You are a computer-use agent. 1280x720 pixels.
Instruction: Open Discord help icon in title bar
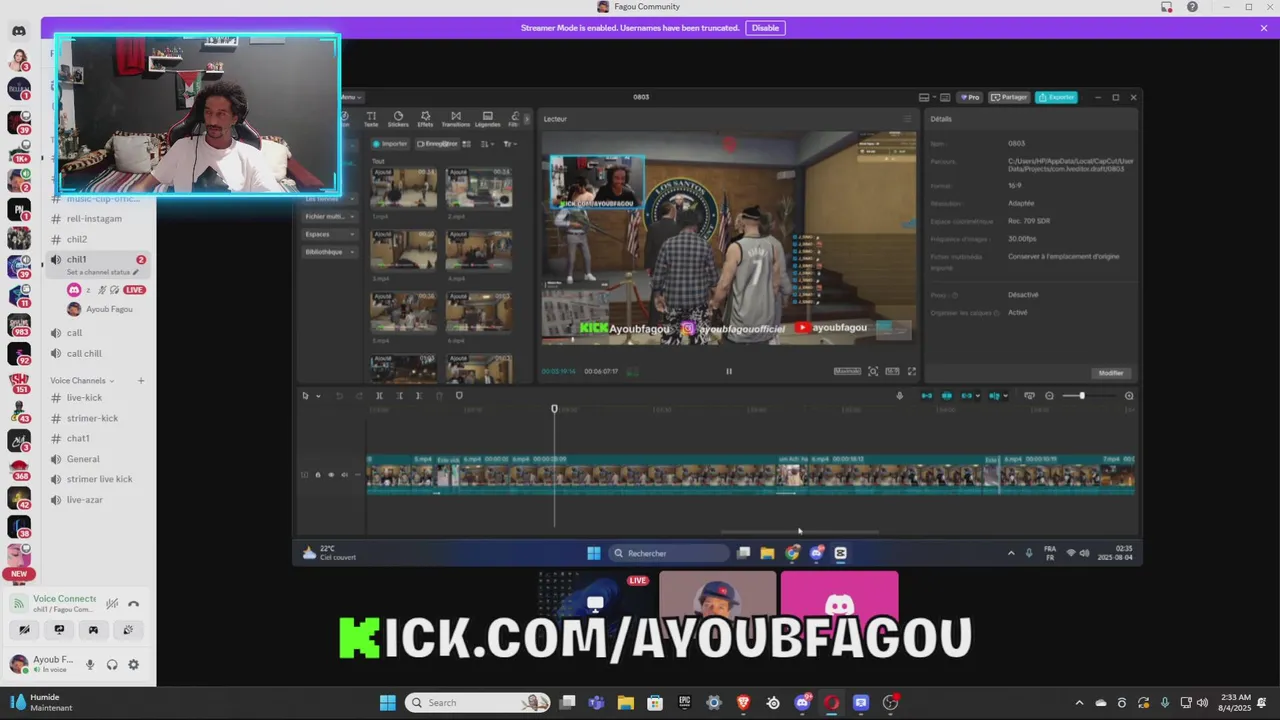1192,7
